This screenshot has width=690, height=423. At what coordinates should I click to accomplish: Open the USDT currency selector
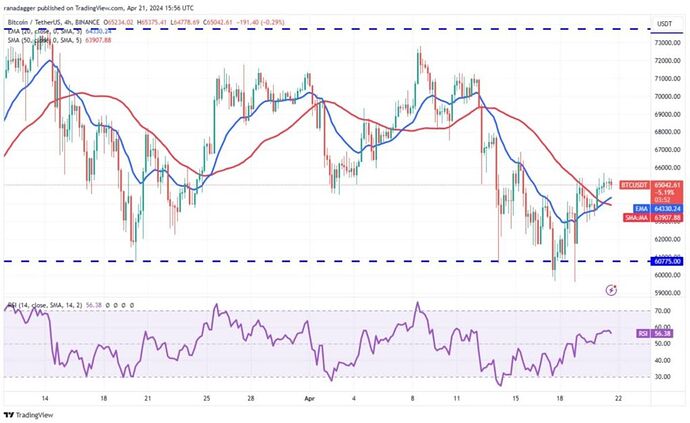(x=664, y=24)
